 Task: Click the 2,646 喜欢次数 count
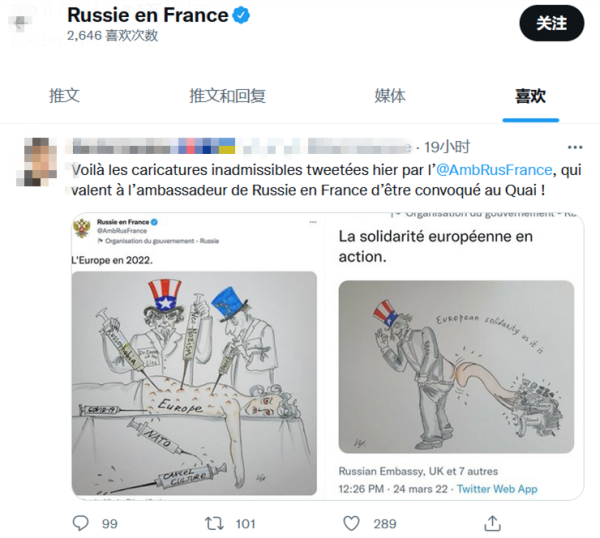[112, 35]
